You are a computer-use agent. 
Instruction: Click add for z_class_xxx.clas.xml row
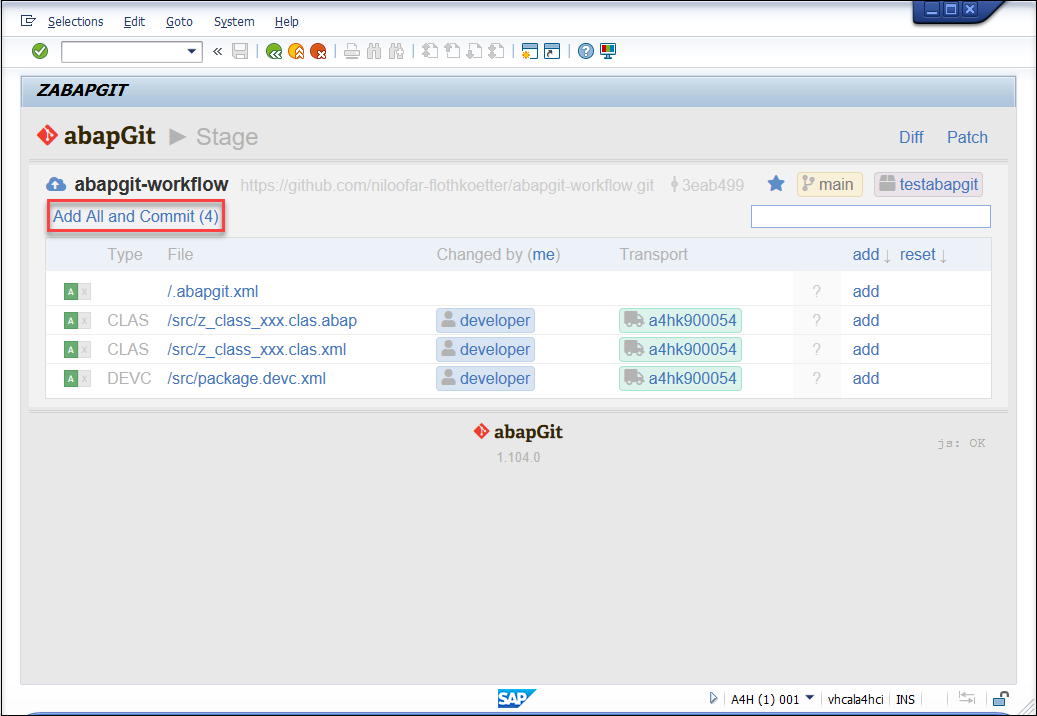tap(866, 350)
